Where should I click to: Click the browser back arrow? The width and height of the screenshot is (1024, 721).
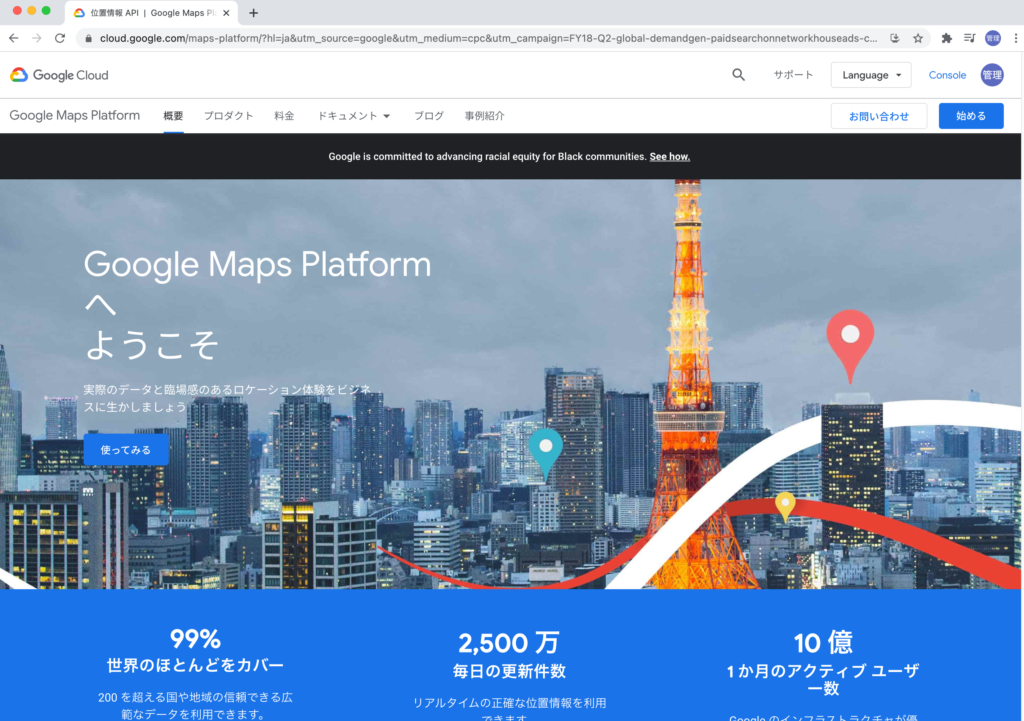click(x=14, y=39)
